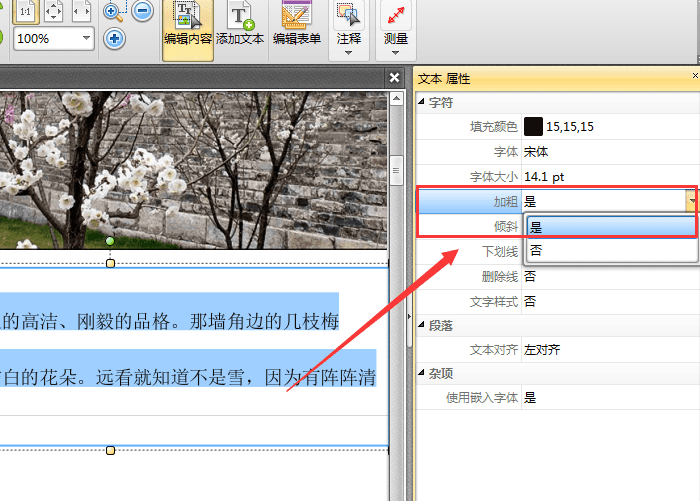
Task: Open the 加粗 dropdown arrow
Action: pyautogui.click(x=692, y=201)
